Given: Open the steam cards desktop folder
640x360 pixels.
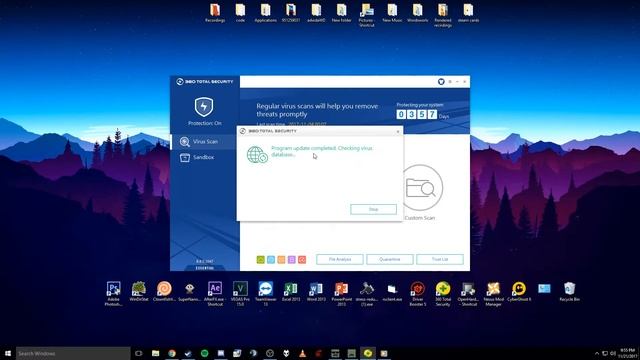Looking at the screenshot, I should [468, 13].
